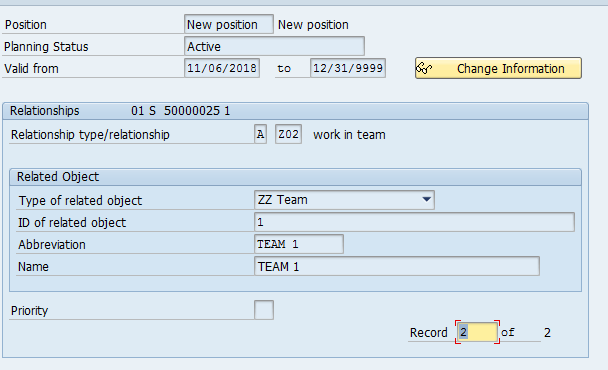Click the total record count after of
Image resolution: width=608 pixels, height=370 pixels.
547,332
